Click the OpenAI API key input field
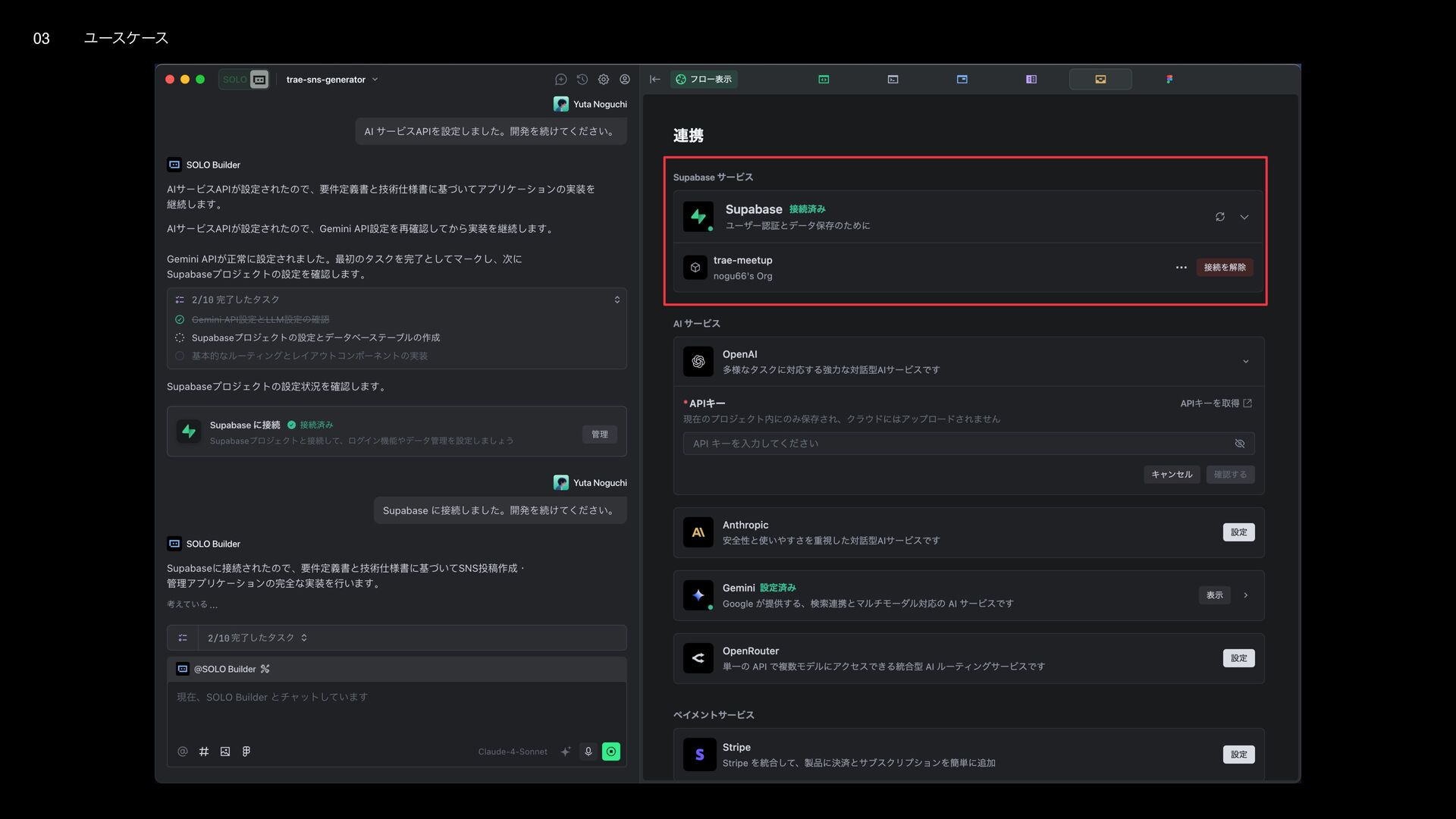 click(955, 444)
